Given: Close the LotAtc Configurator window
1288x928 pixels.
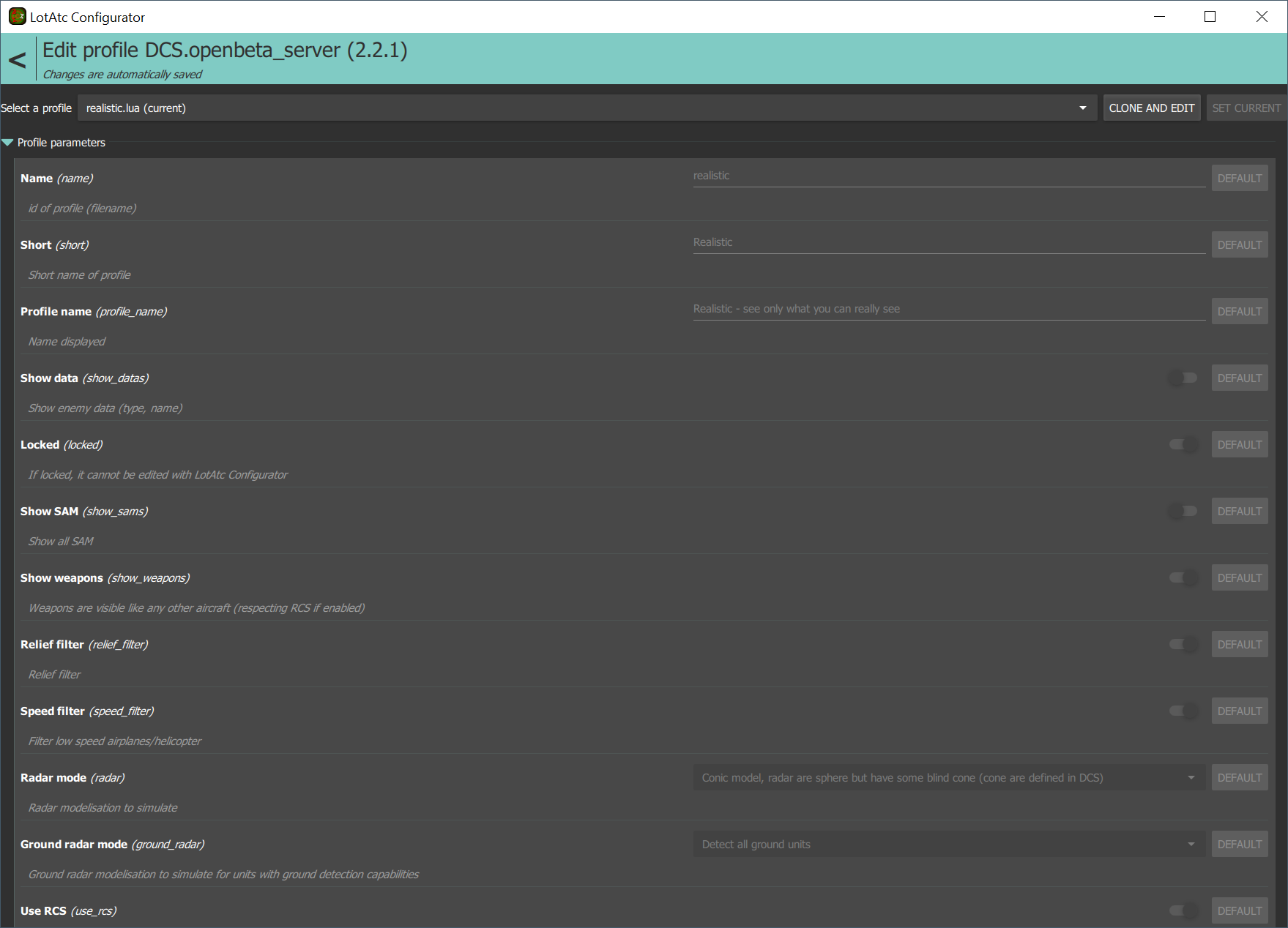Looking at the screenshot, I should coord(1262,16).
